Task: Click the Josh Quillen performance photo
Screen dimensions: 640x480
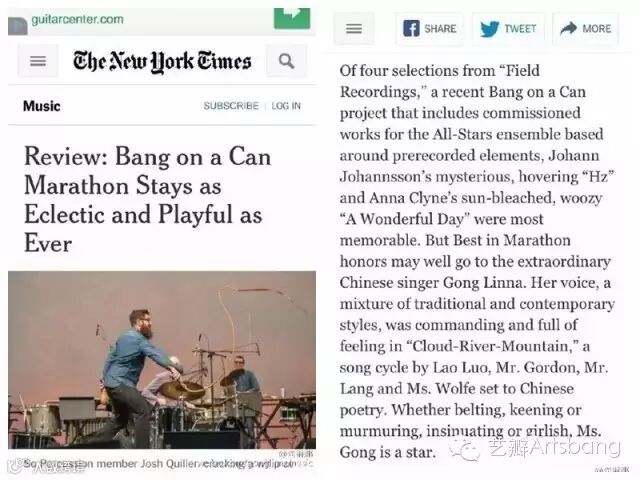Action: [162, 360]
